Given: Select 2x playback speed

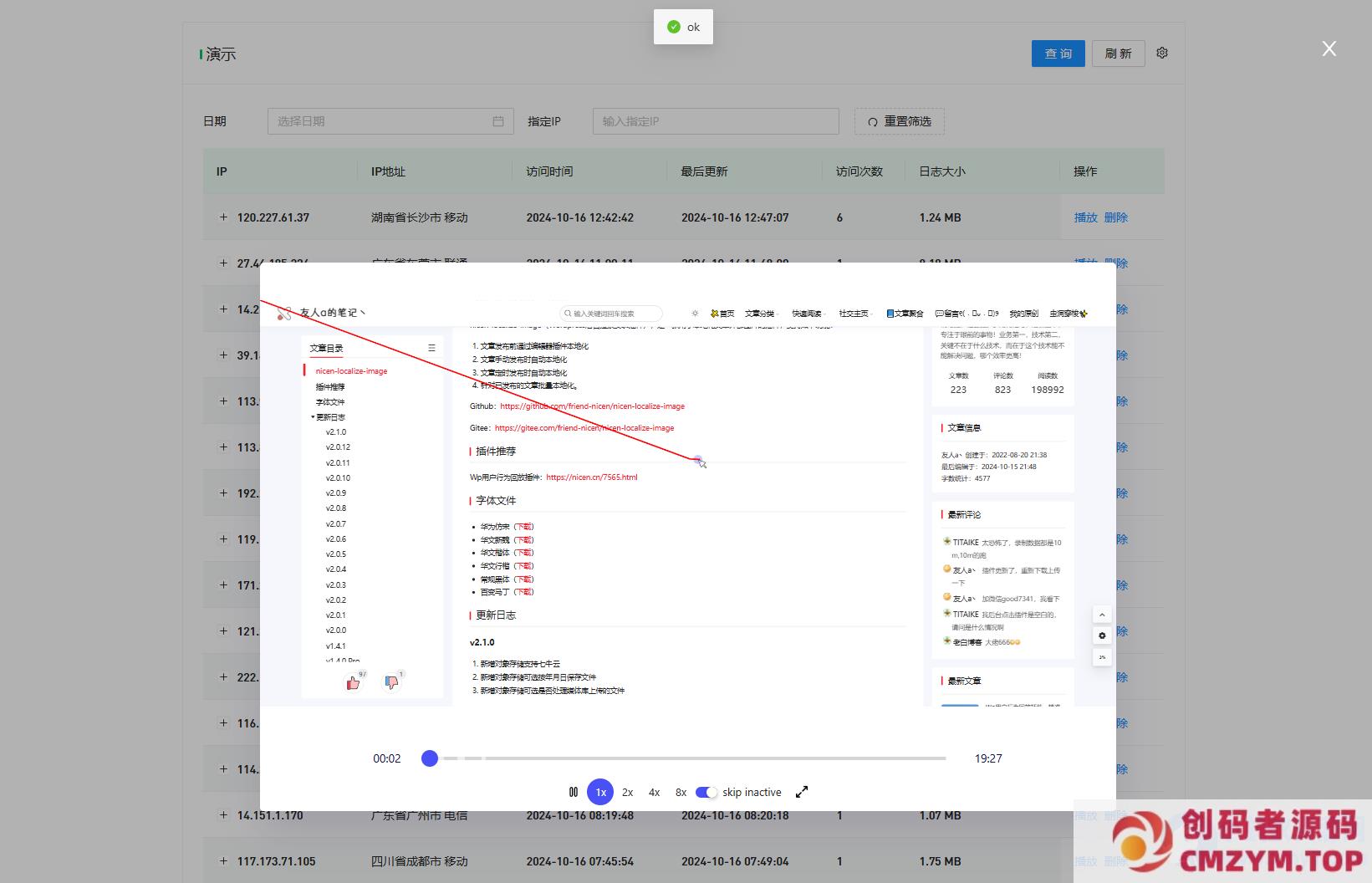Looking at the screenshot, I should click(x=627, y=792).
